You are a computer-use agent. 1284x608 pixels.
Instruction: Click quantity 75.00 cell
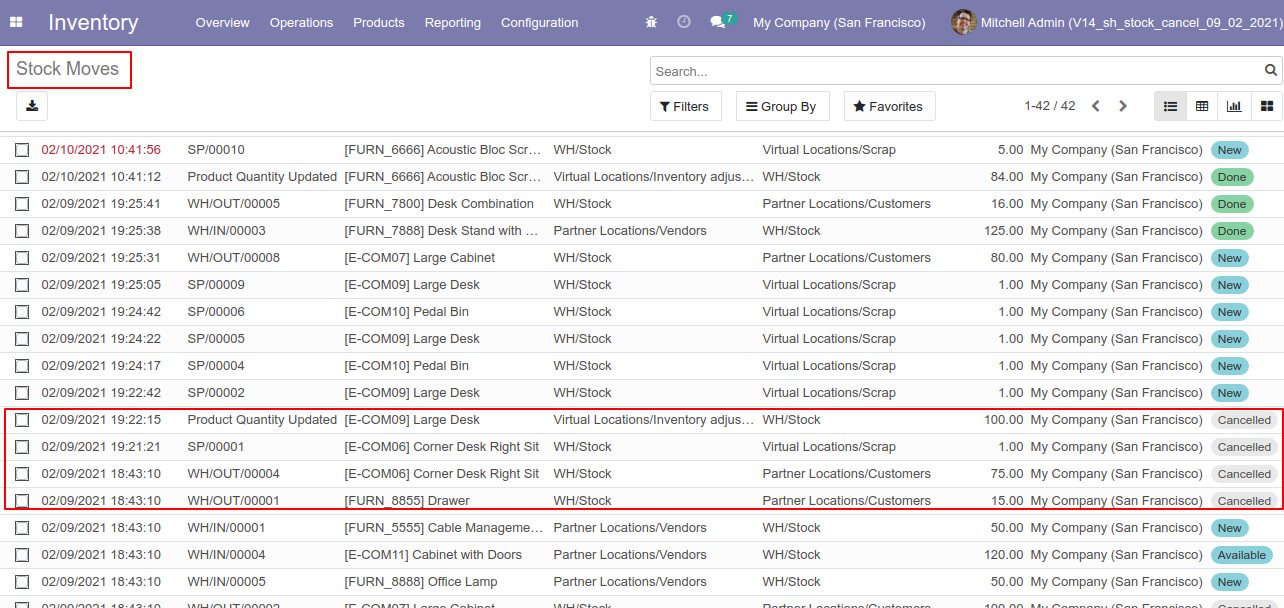pos(1007,474)
